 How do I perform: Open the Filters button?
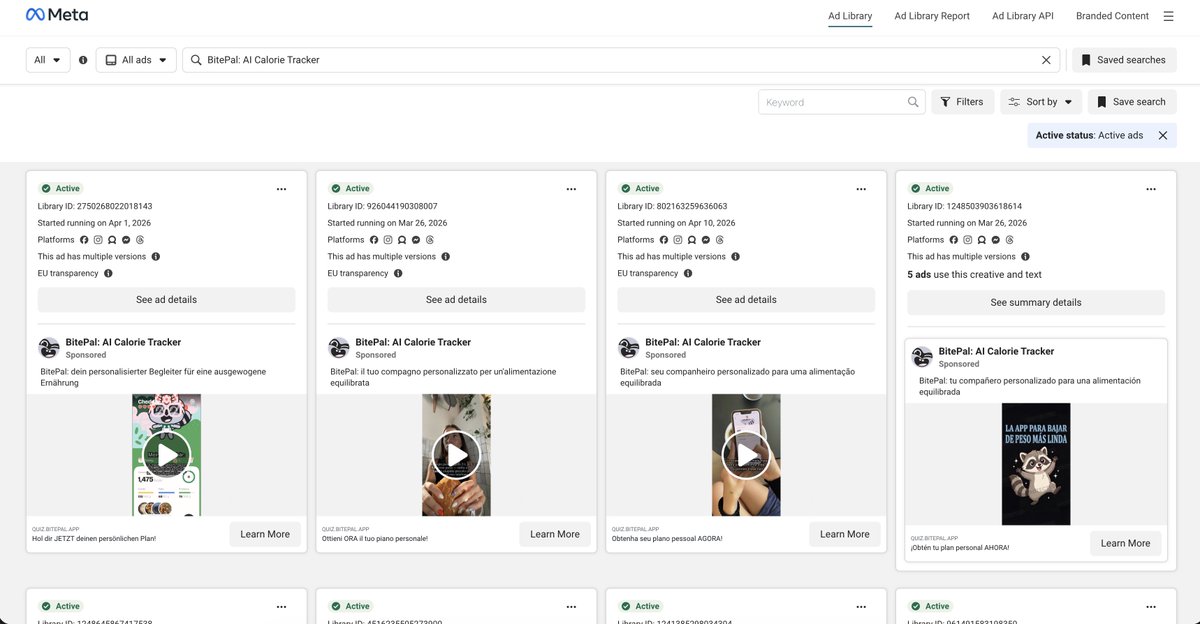click(x=961, y=102)
